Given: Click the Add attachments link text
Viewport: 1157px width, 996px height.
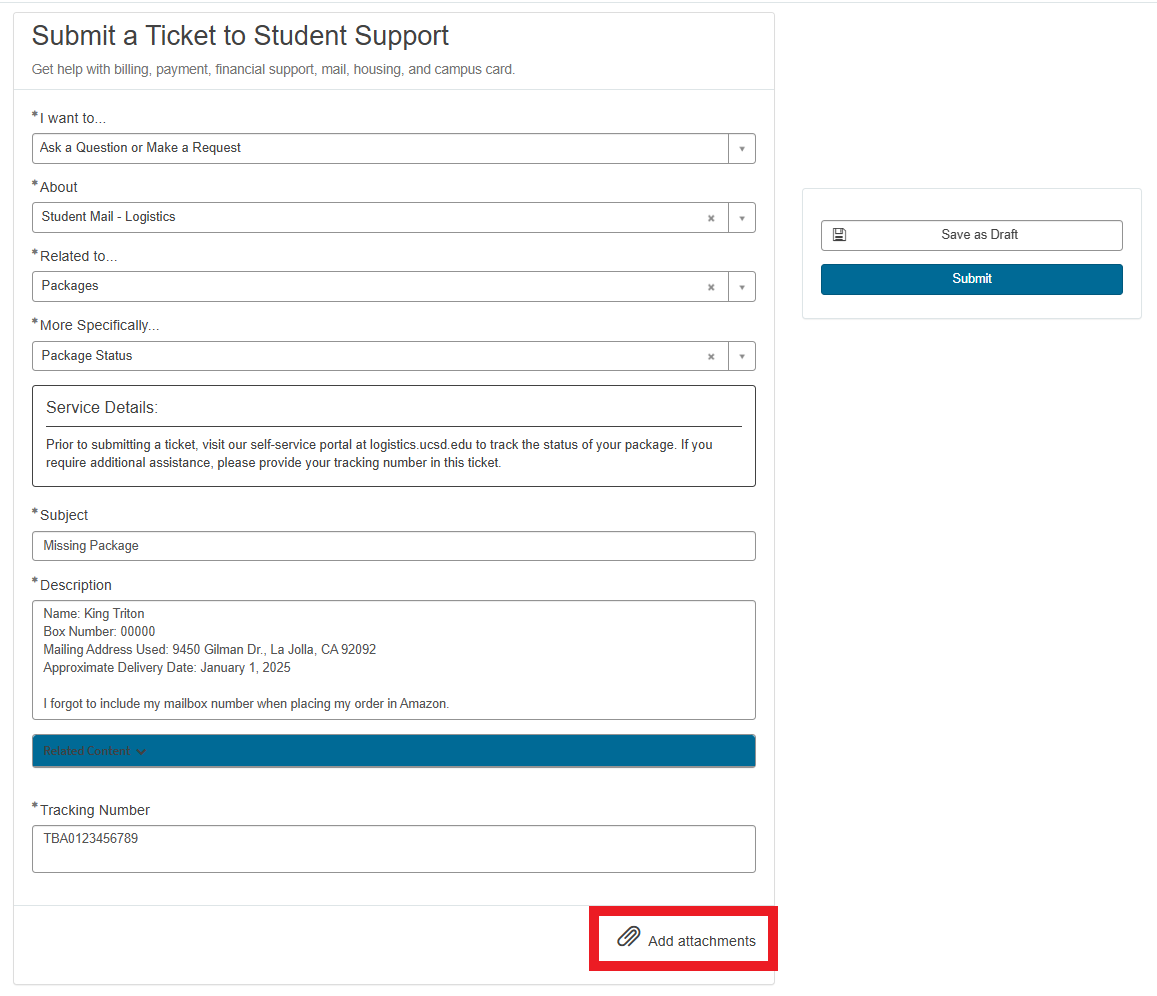Looking at the screenshot, I should point(701,941).
